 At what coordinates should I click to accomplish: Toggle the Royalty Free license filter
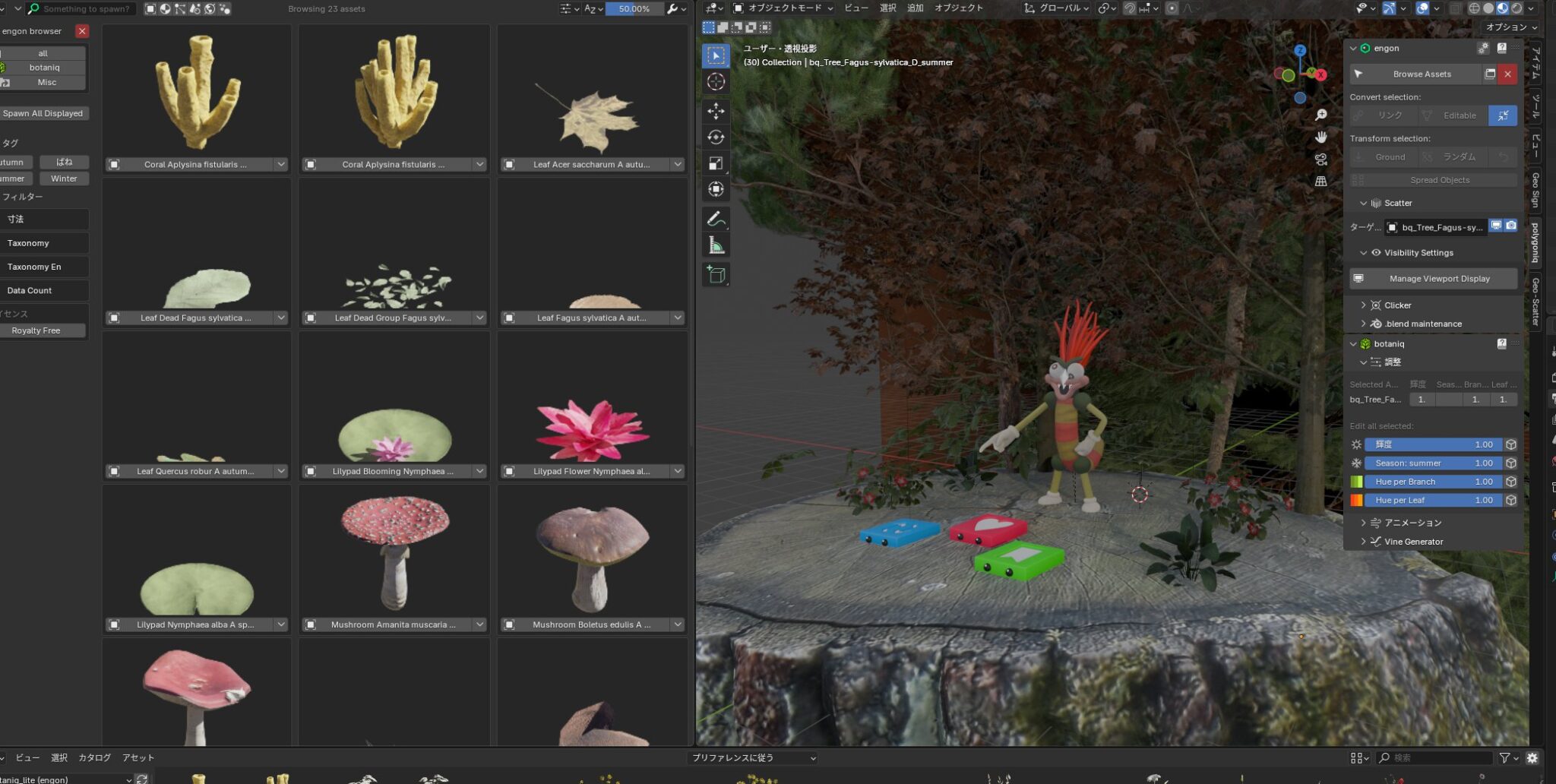pos(43,330)
